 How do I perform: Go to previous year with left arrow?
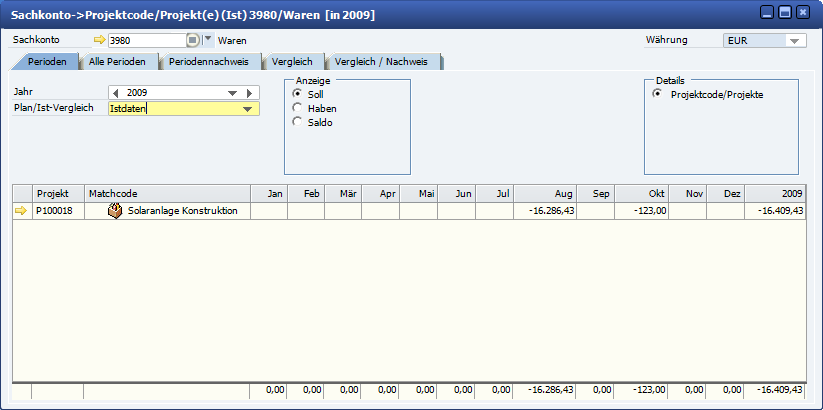[115, 93]
